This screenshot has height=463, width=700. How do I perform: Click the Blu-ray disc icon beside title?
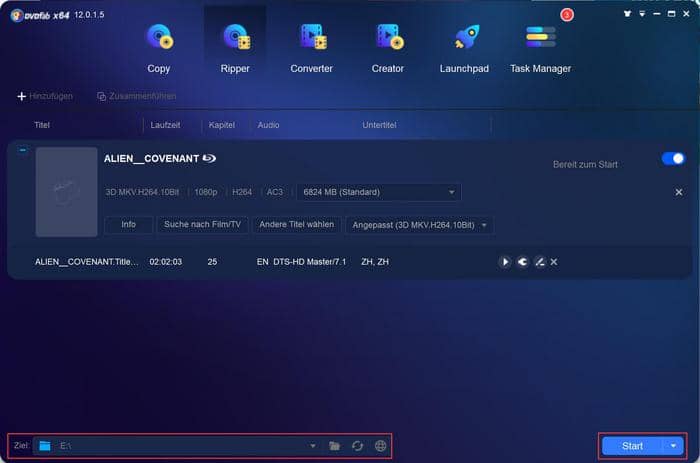tap(209, 159)
